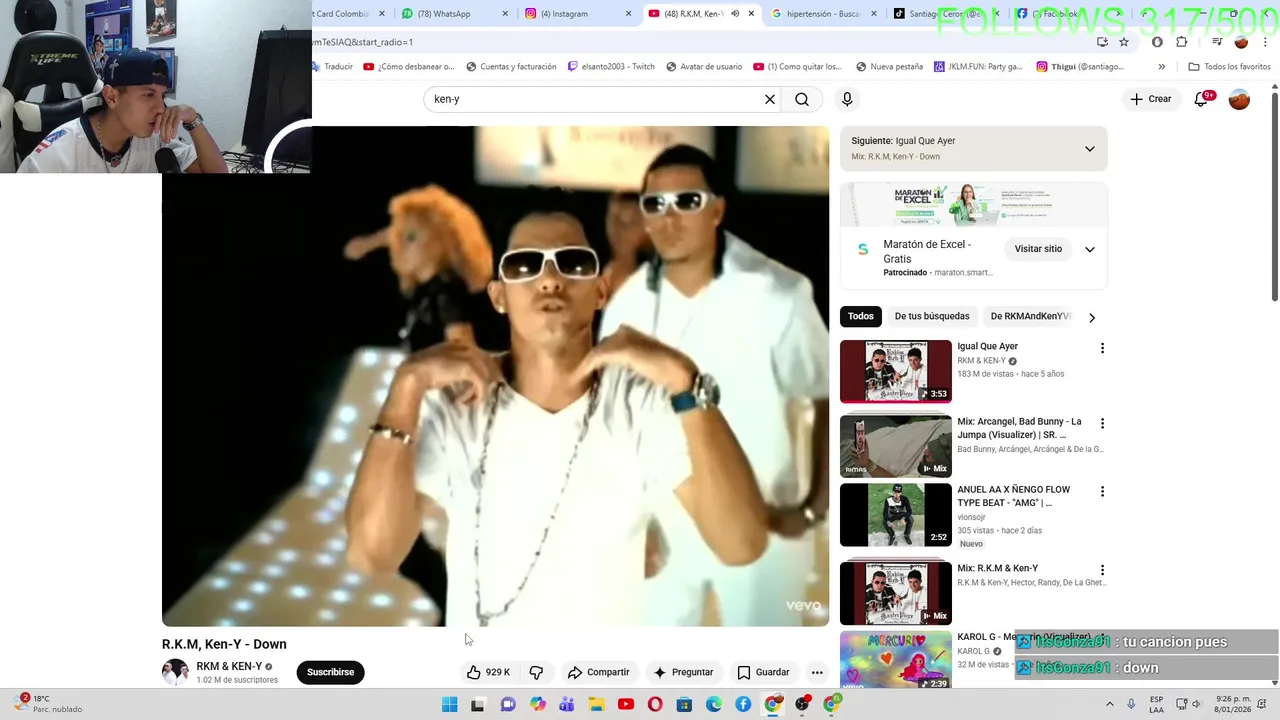The width and height of the screenshot is (1280, 720).
Task: Show hidden system tray icons
Action: point(1109,704)
